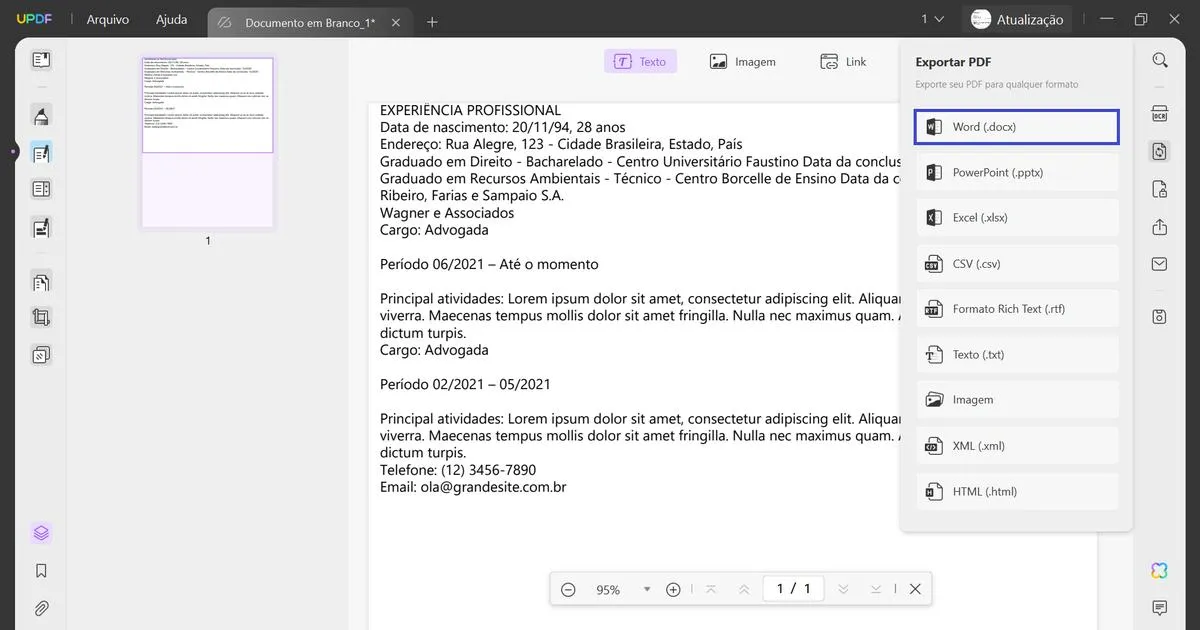Open the Search tool
Image resolution: width=1200 pixels, height=630 pixels.
click(x=1158, y=59)
